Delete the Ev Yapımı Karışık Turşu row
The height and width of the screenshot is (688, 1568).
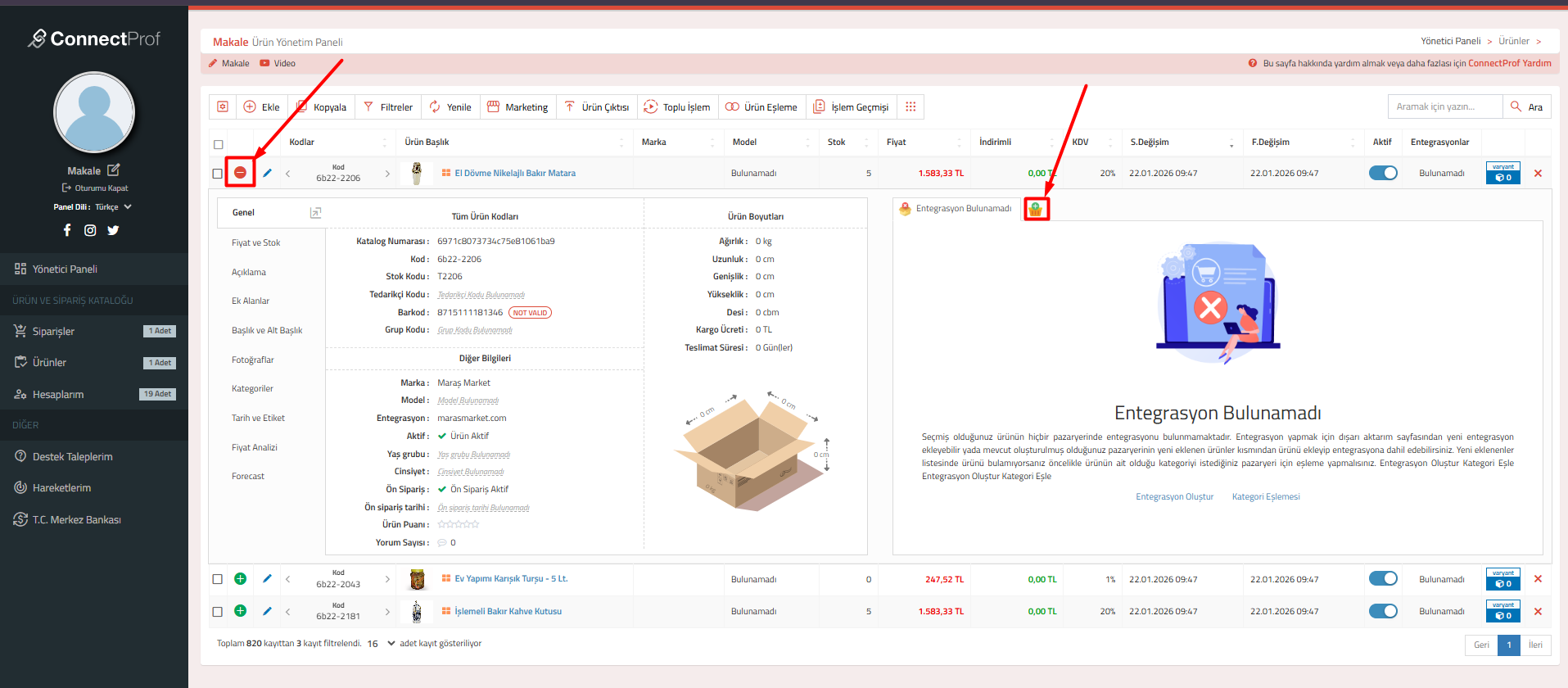1537,579
